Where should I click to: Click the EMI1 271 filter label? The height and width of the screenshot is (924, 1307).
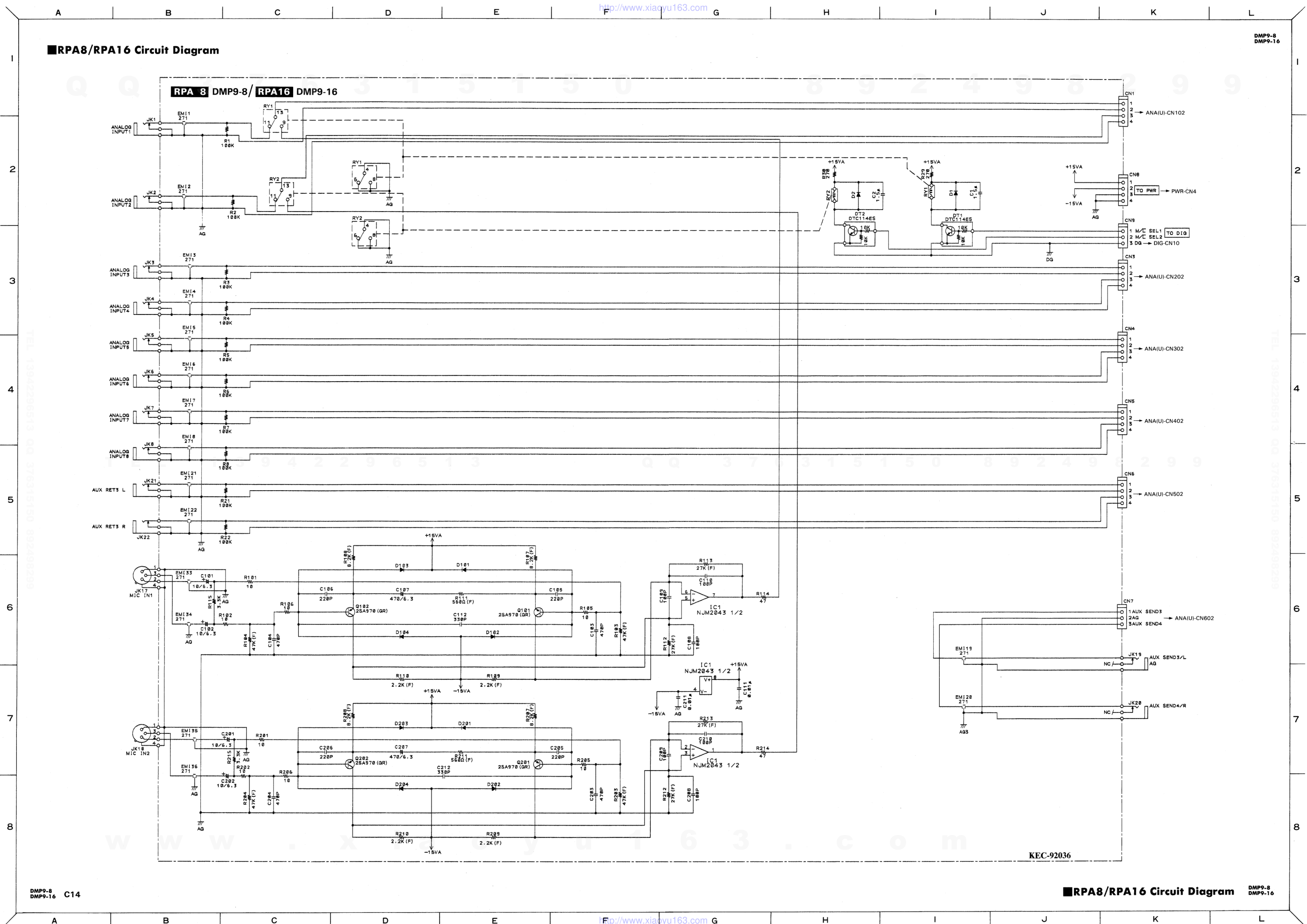(184, 116)
